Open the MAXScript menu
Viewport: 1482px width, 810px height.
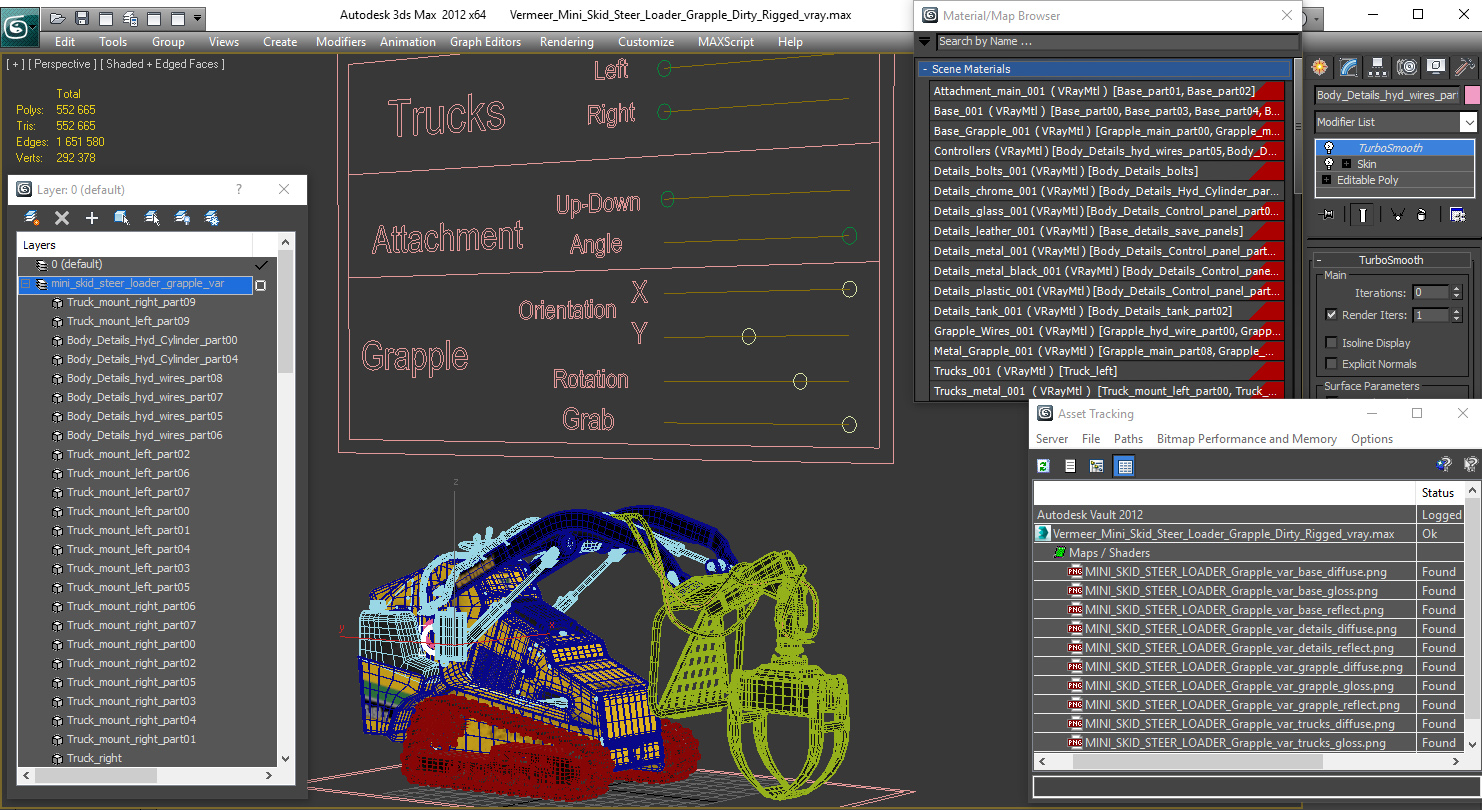(726, 42)
